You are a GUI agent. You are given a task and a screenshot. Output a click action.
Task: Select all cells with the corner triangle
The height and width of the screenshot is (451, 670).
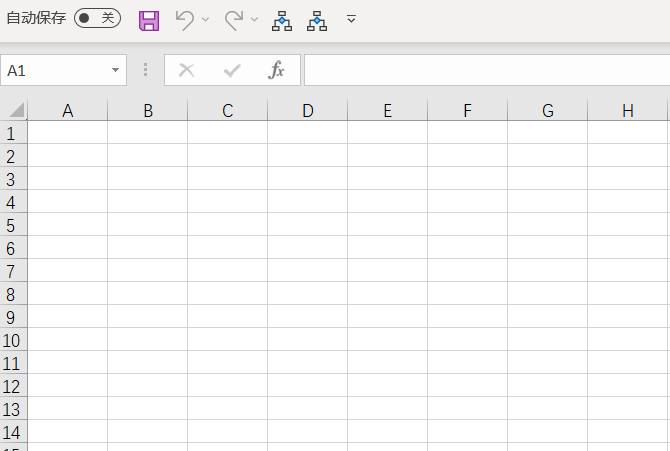(16, 110)
